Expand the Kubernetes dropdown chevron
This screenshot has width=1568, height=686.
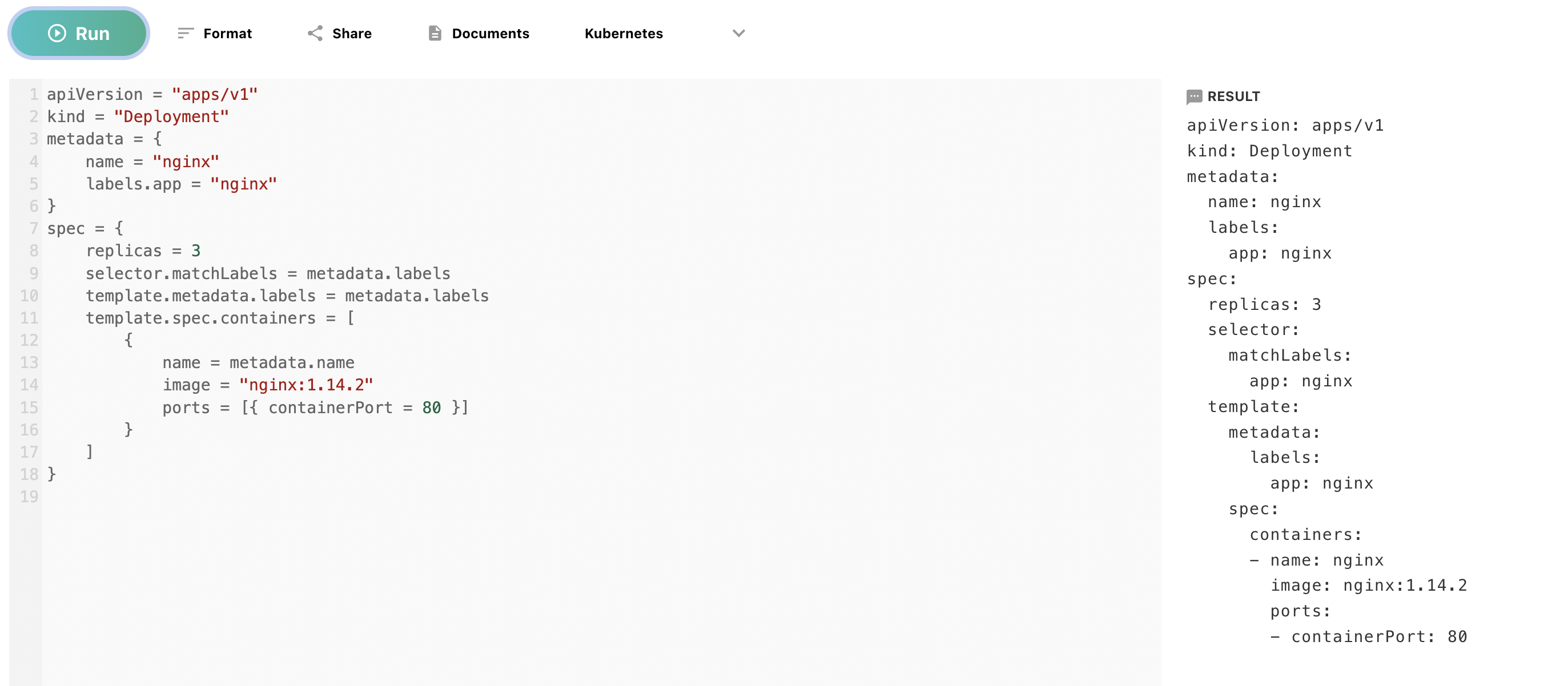[738, 34]
